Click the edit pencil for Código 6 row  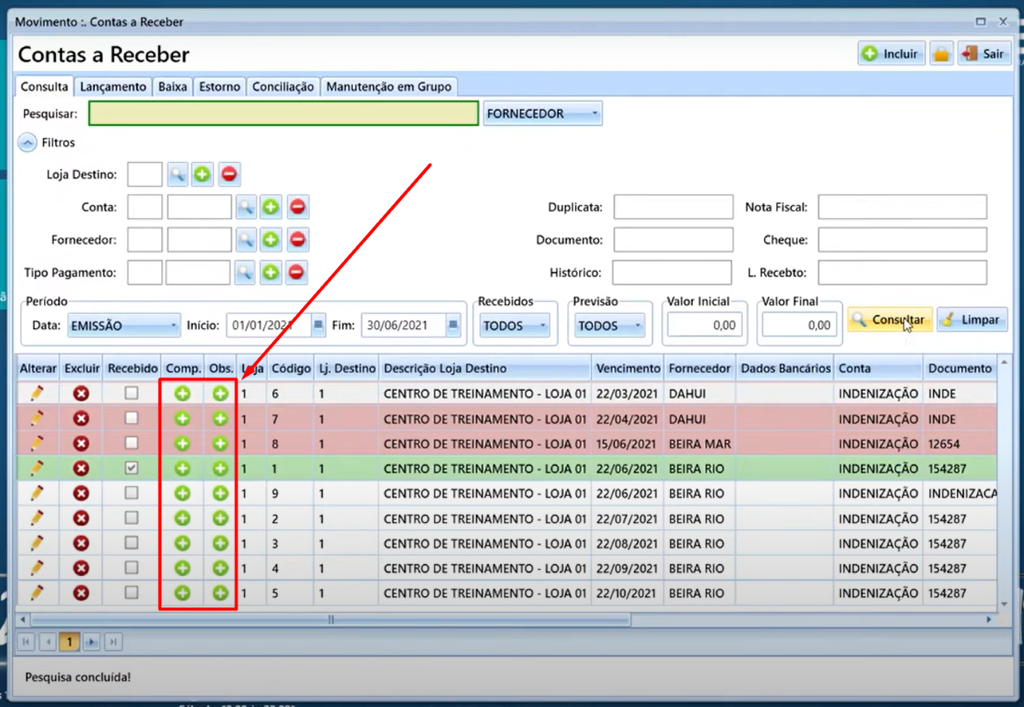(x=37, y=394)
